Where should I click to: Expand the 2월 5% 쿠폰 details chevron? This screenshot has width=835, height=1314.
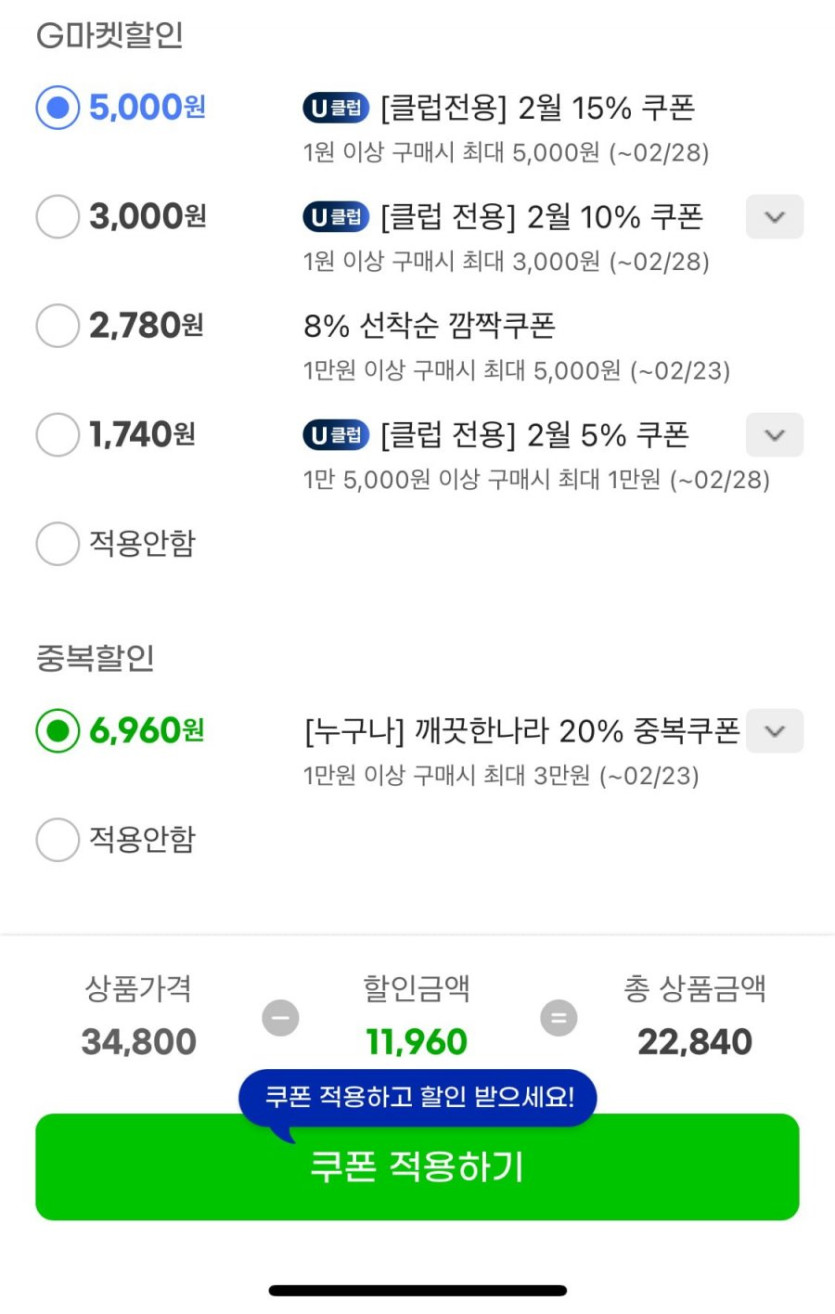tap(774, 435)
